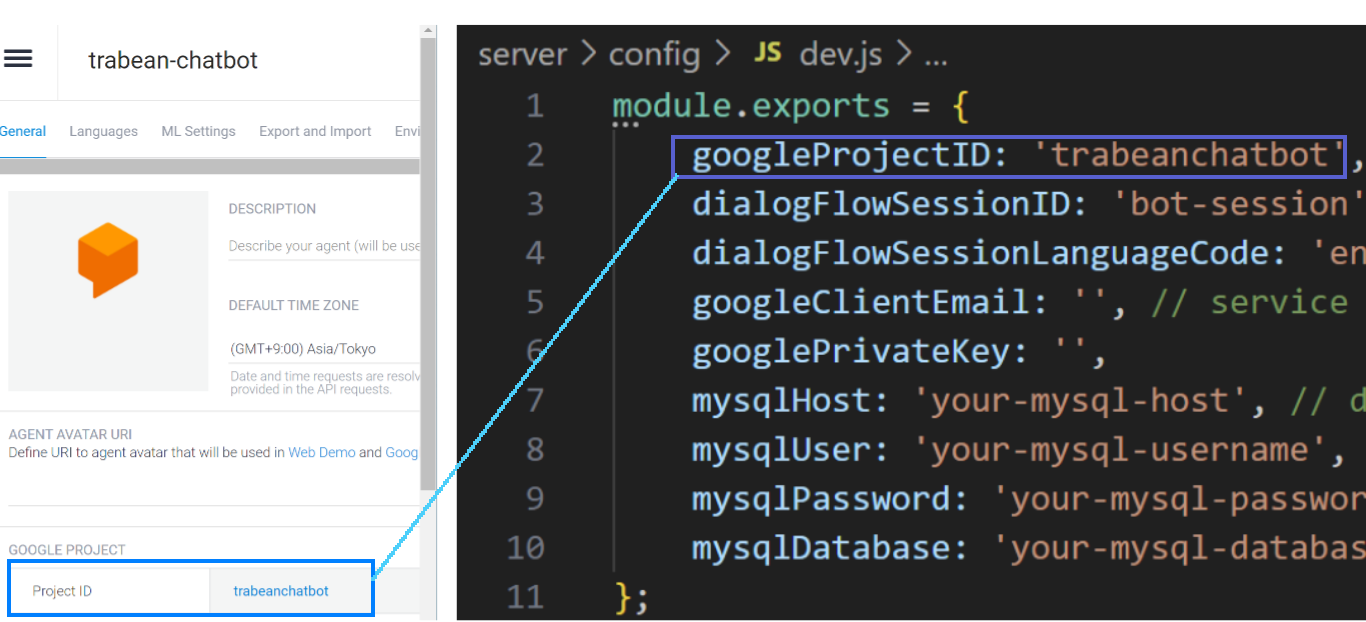This screenshot has width=1366, height=622.
Task: Click the Project ID label
Action: pyautogui.click(x=62, y=591)
